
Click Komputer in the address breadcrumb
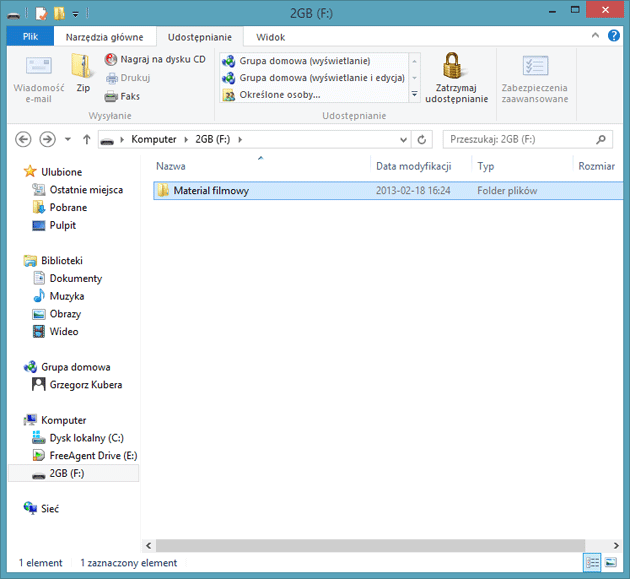coord(154,139)
